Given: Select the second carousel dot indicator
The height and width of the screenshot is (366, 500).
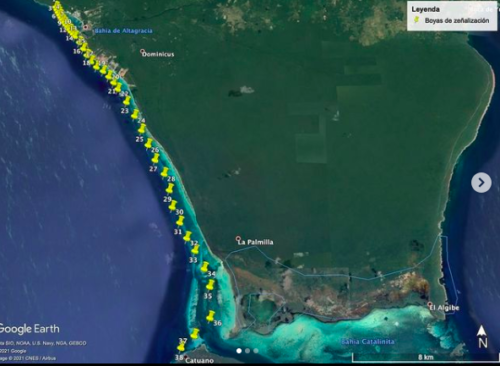Looking at the screenshot, I should [x=247, y=351].
